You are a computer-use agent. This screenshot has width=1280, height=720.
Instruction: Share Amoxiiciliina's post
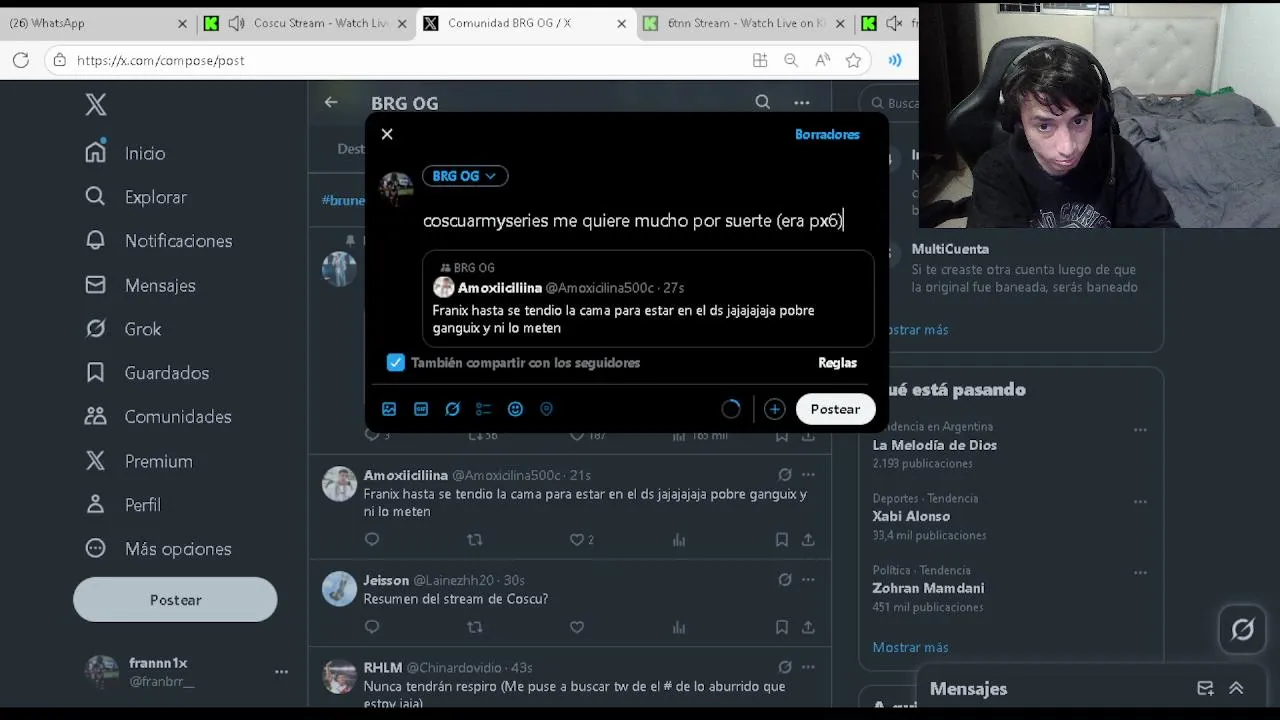pyautogui.click(x=808, y=540)
